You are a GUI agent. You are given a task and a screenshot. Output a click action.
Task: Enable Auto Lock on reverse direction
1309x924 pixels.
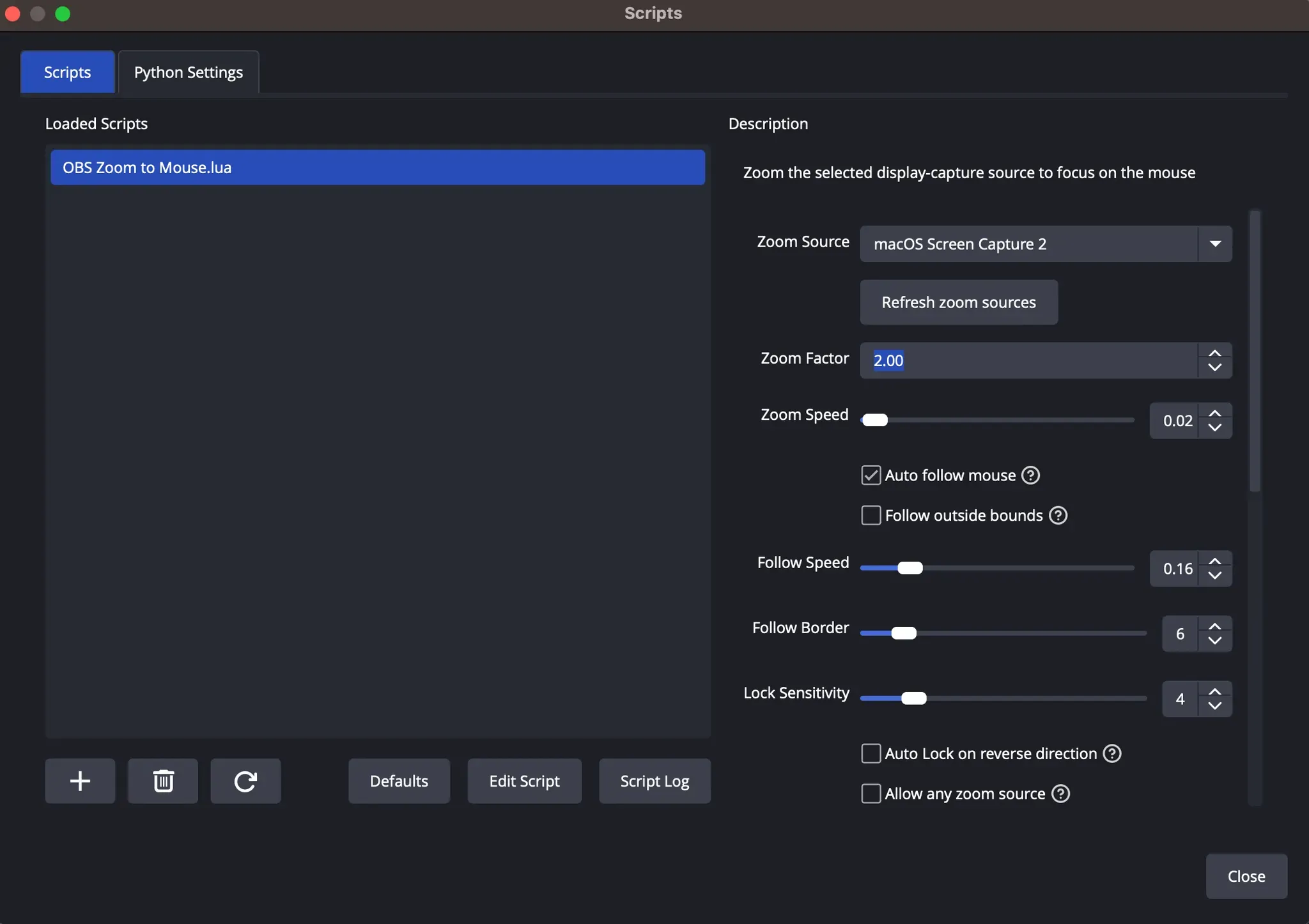tap(871, 754)
